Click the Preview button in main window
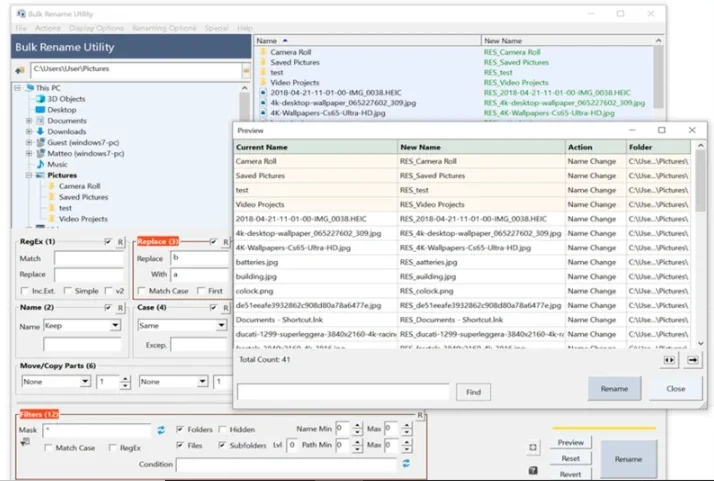This screenshot has height=481, width=714. 570,442
